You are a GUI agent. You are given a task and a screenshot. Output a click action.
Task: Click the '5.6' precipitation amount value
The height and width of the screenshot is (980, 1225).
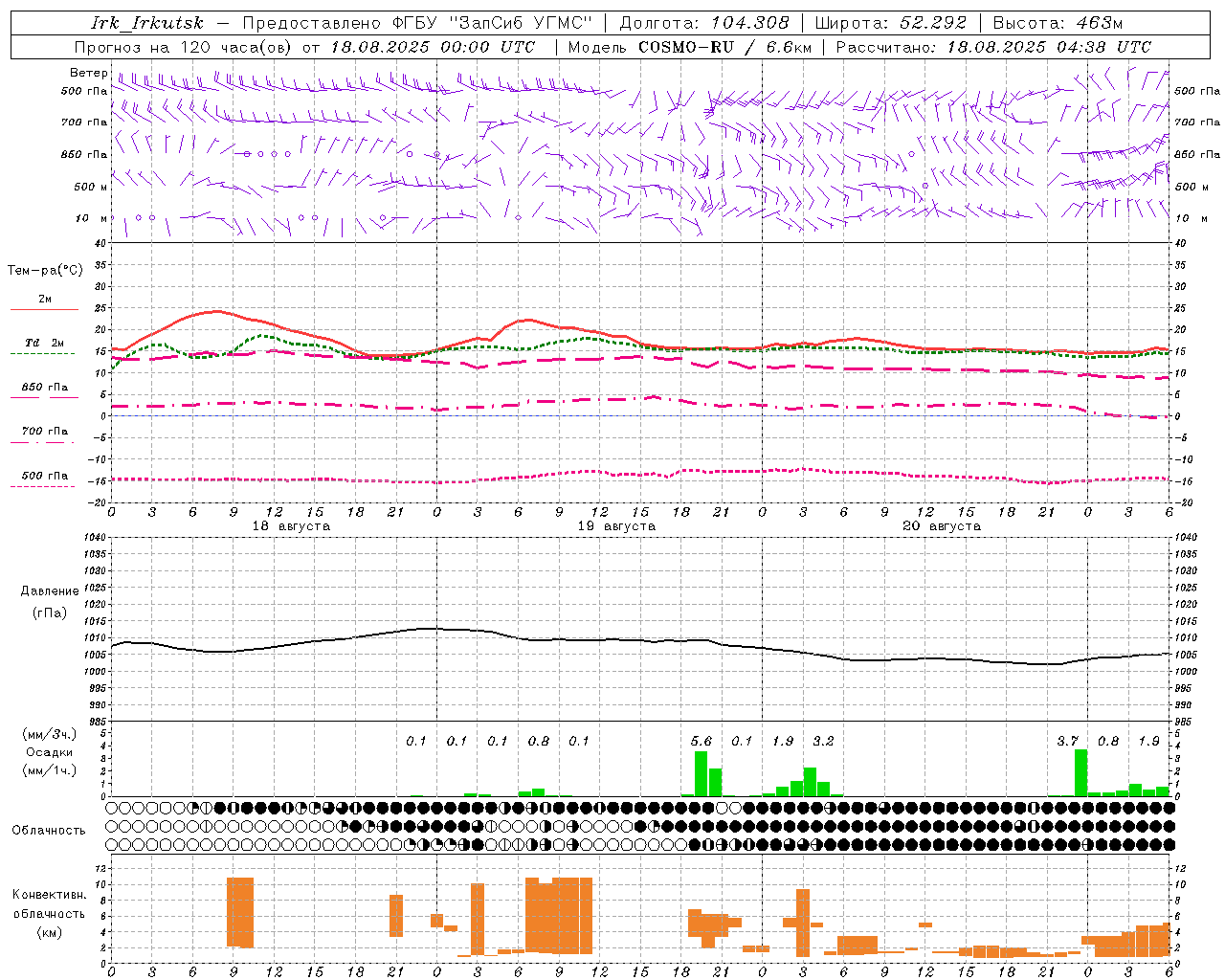[702, 741]
